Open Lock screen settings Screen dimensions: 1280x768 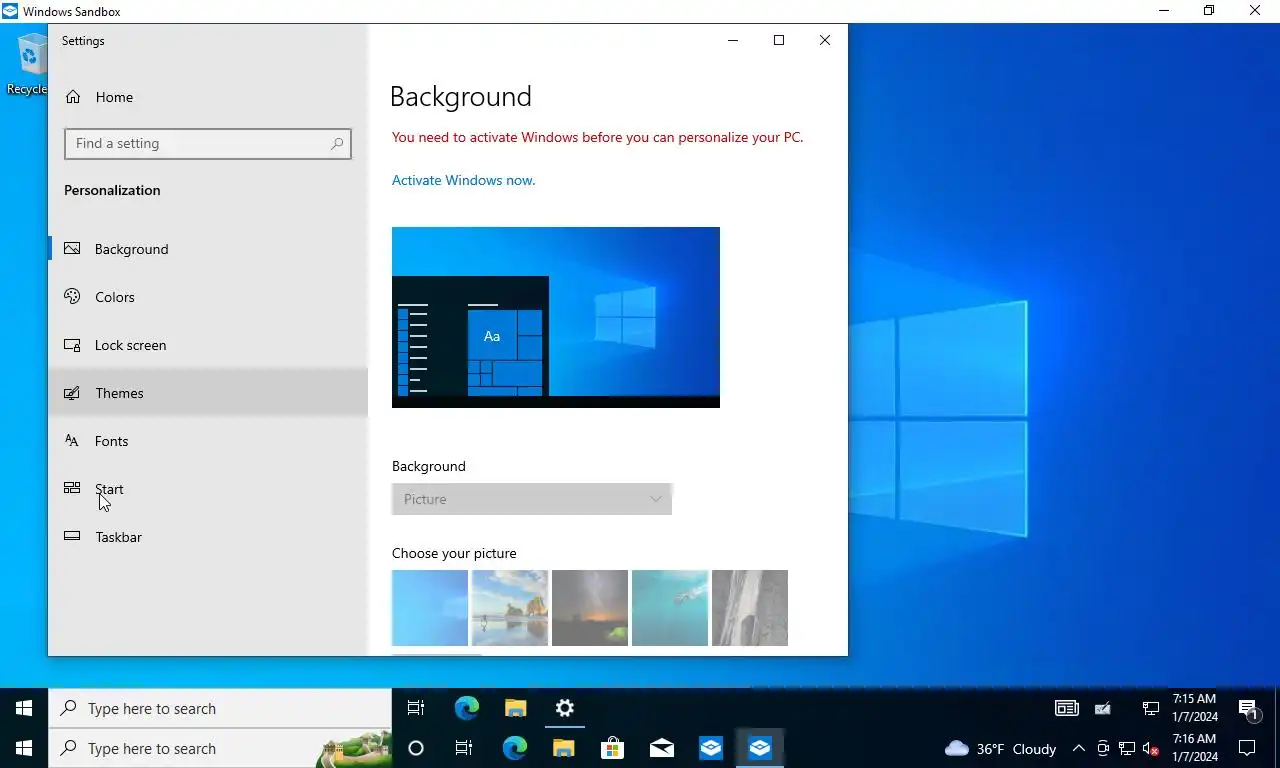(x=208, y=345)
